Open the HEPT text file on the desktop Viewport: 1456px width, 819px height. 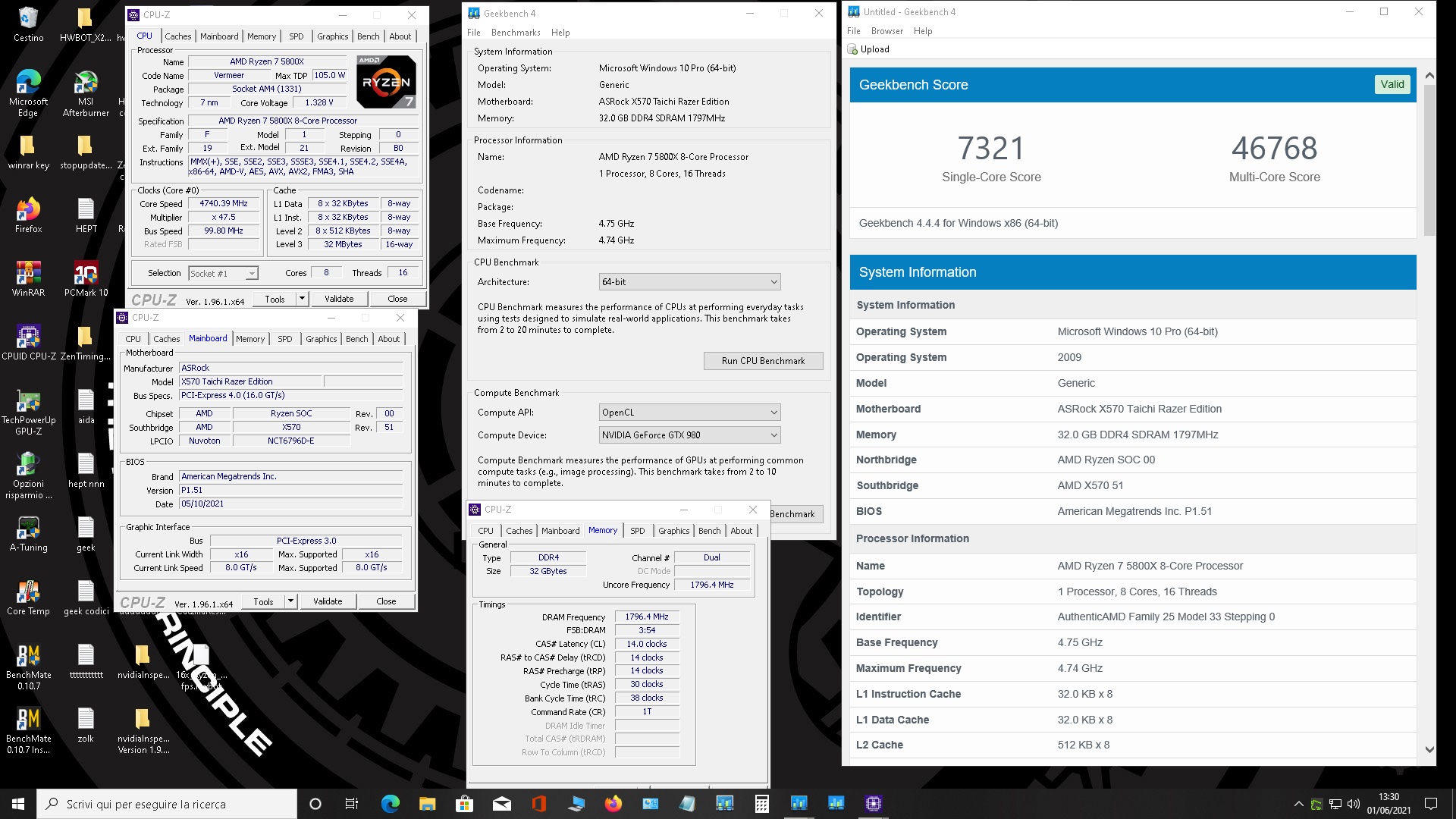pos(86,215)
